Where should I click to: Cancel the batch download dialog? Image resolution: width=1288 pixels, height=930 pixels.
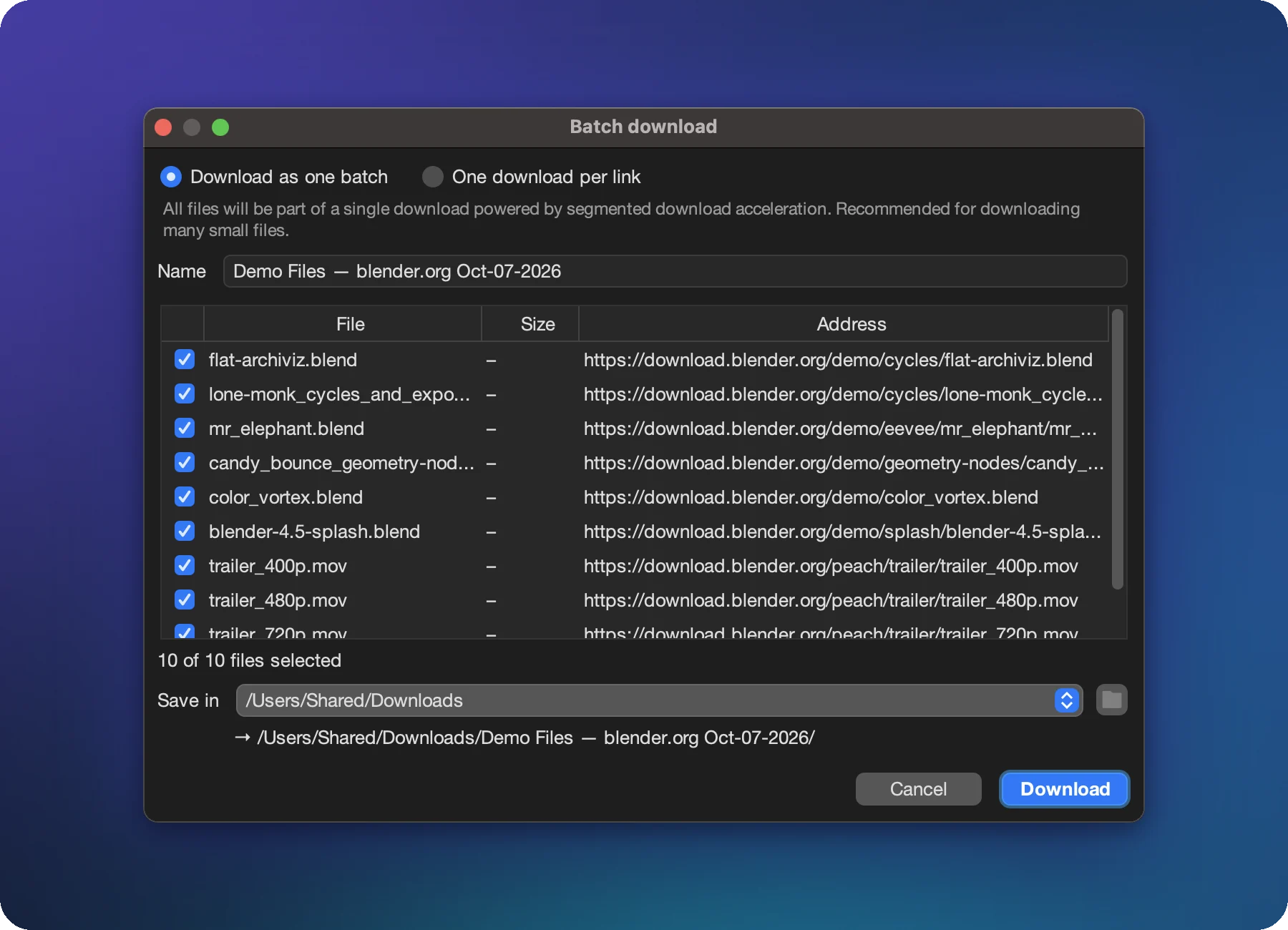point(918,789)
